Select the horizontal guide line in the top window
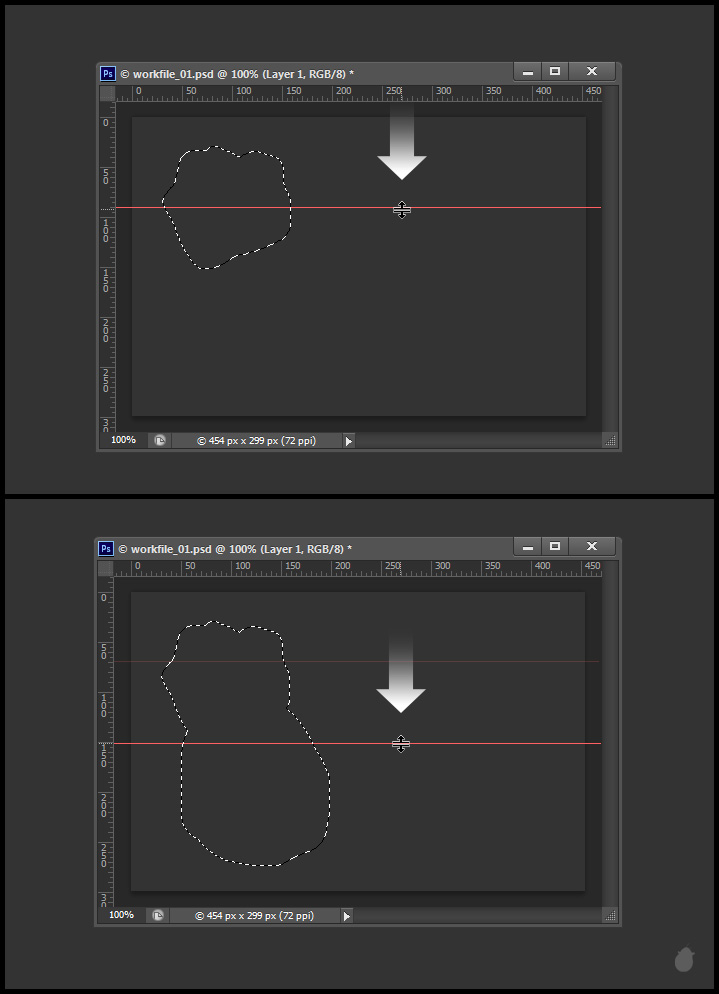The width and height of the screenshot is (719, 994). click(500, 207)
